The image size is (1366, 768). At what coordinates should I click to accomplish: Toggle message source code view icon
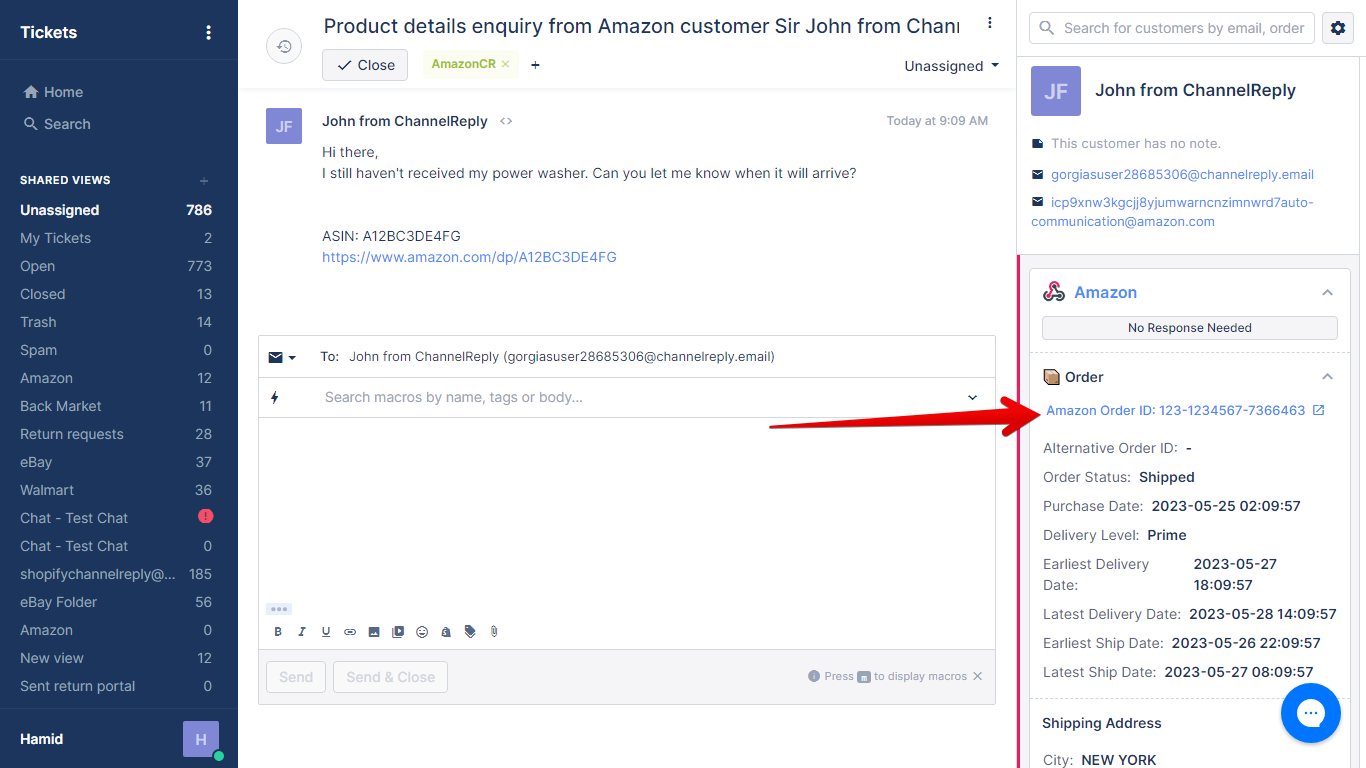[506, 121]
